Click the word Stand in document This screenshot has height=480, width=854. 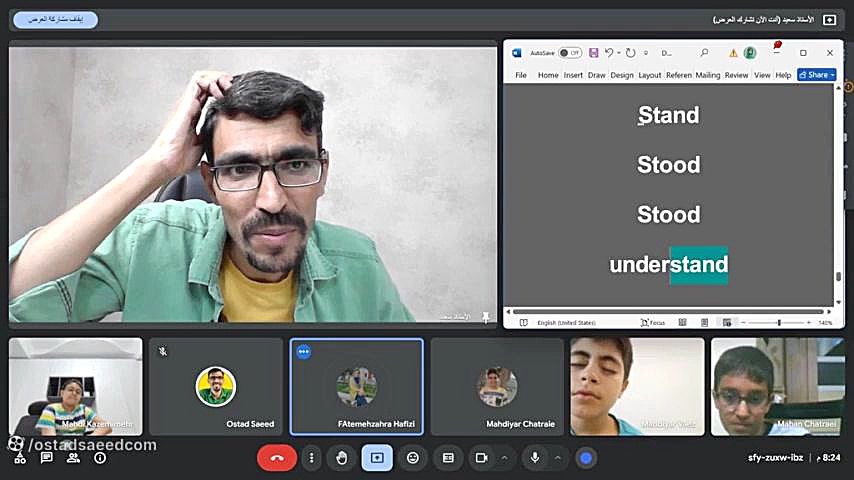point(668,115)
